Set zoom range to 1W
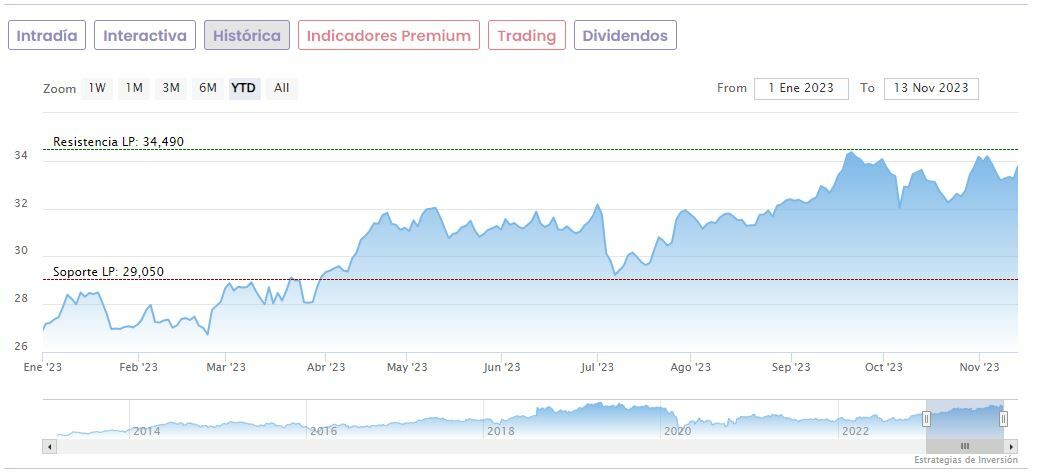 pyautogui.click(x=97, y=88)
